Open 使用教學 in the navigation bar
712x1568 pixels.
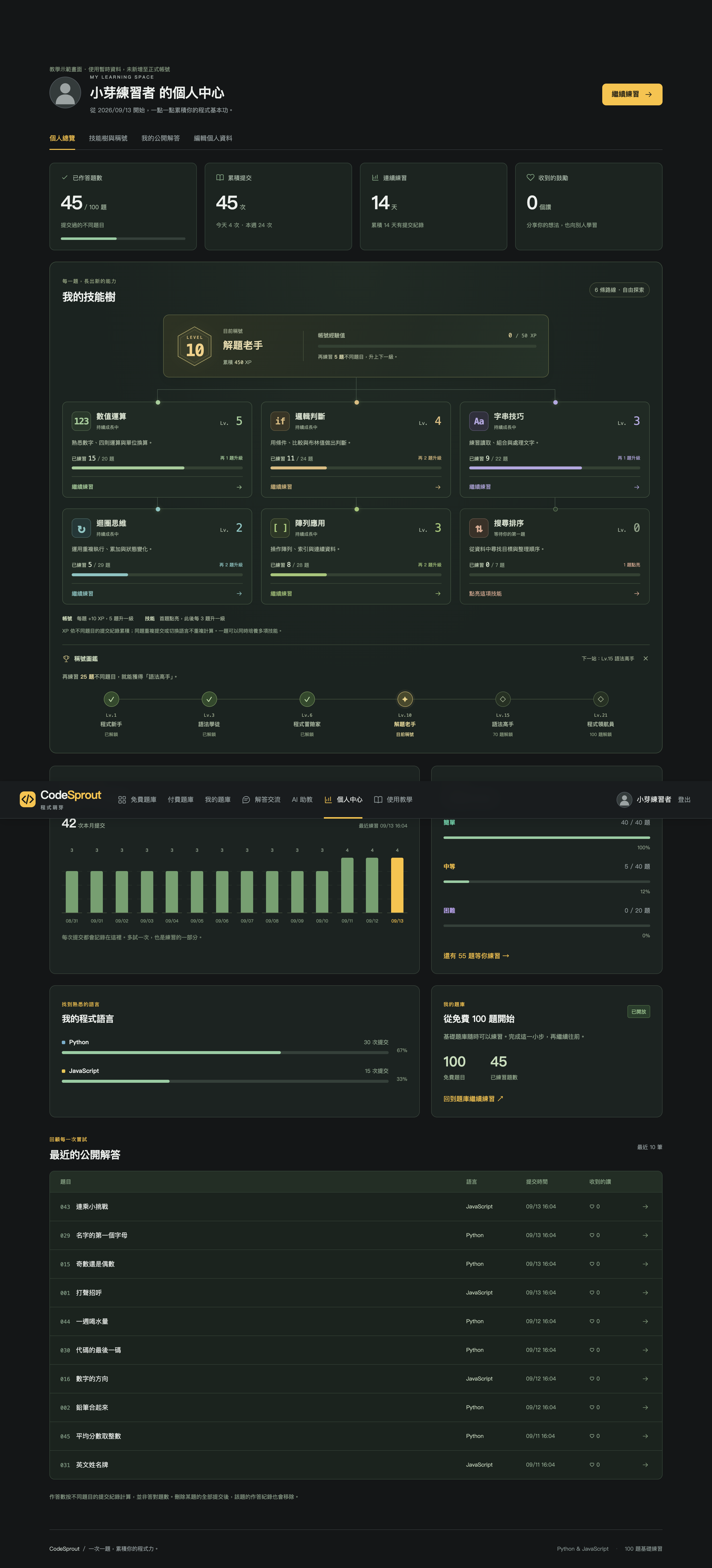coord(393,800)
